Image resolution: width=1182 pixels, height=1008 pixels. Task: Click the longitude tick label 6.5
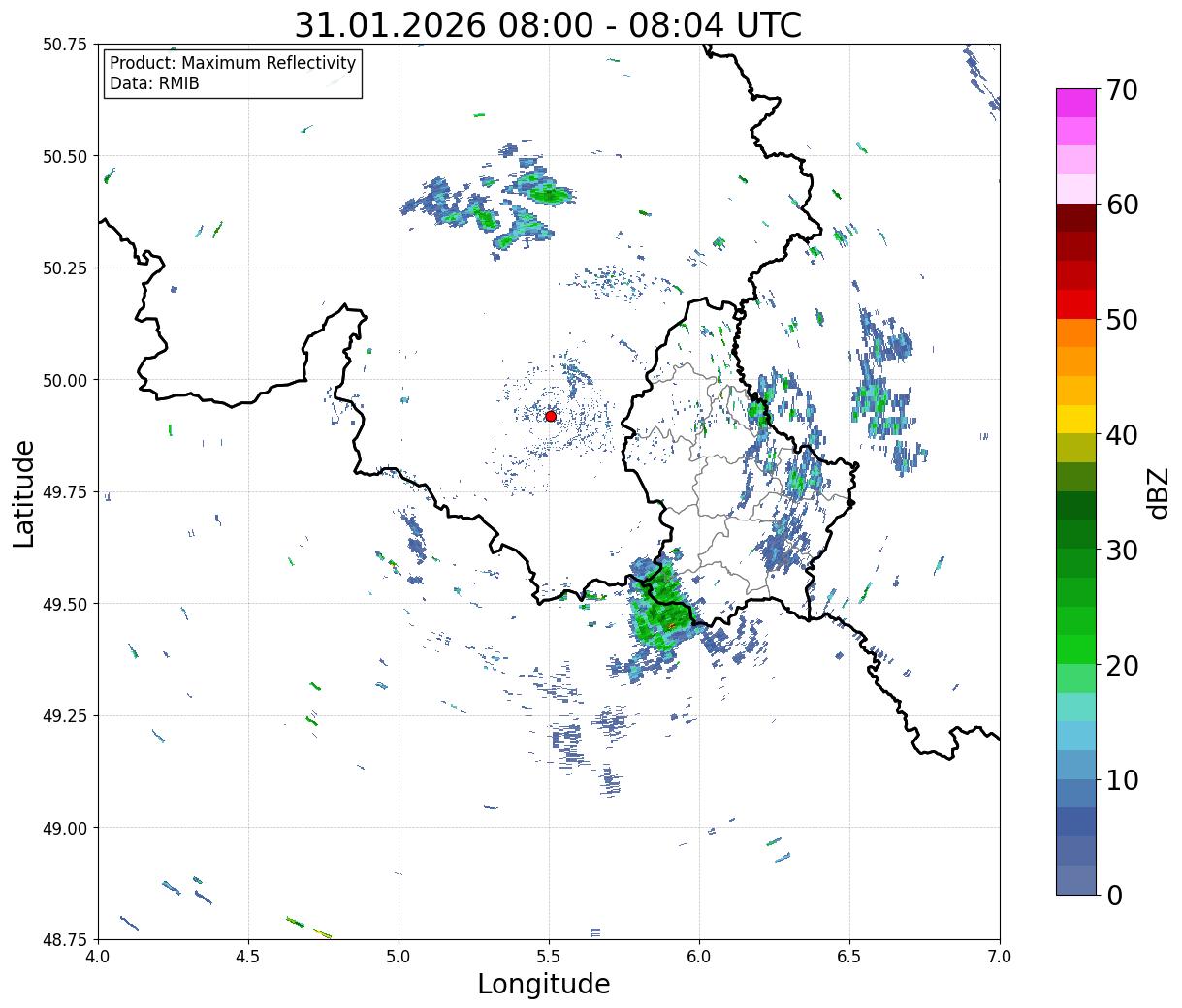click(x=849, y=957)
